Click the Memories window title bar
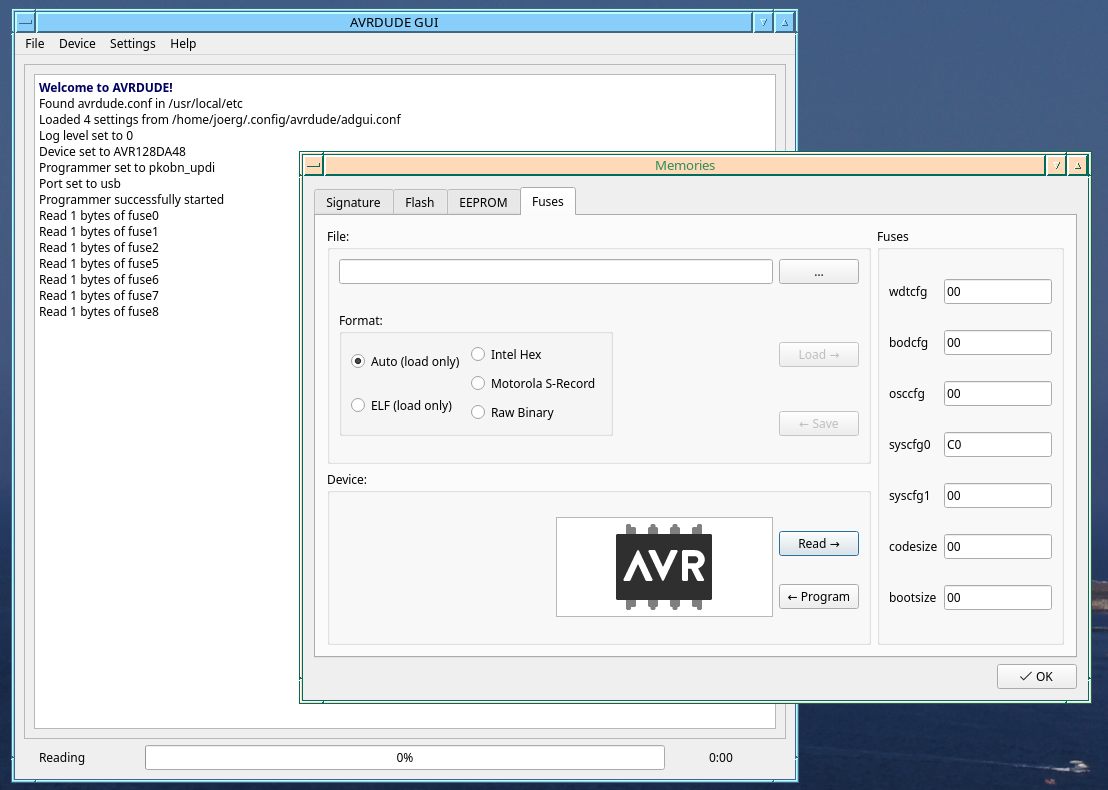The image size is (1108, 790). coord(685,165)
